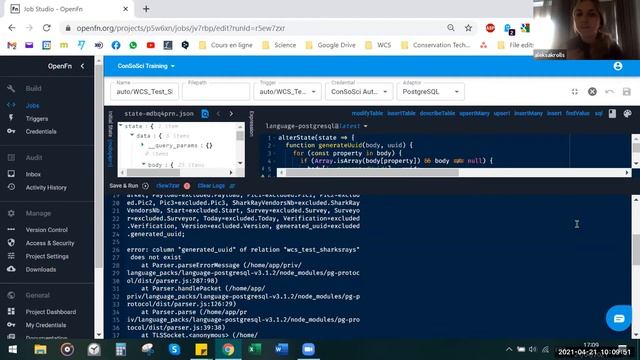
Task: Go to Access & Security
Action: click(x=50, y=243)
